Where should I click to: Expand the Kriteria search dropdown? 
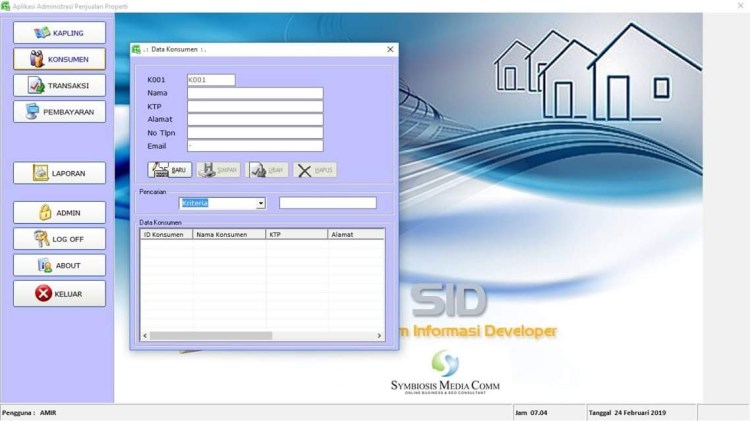pos(261,203)
